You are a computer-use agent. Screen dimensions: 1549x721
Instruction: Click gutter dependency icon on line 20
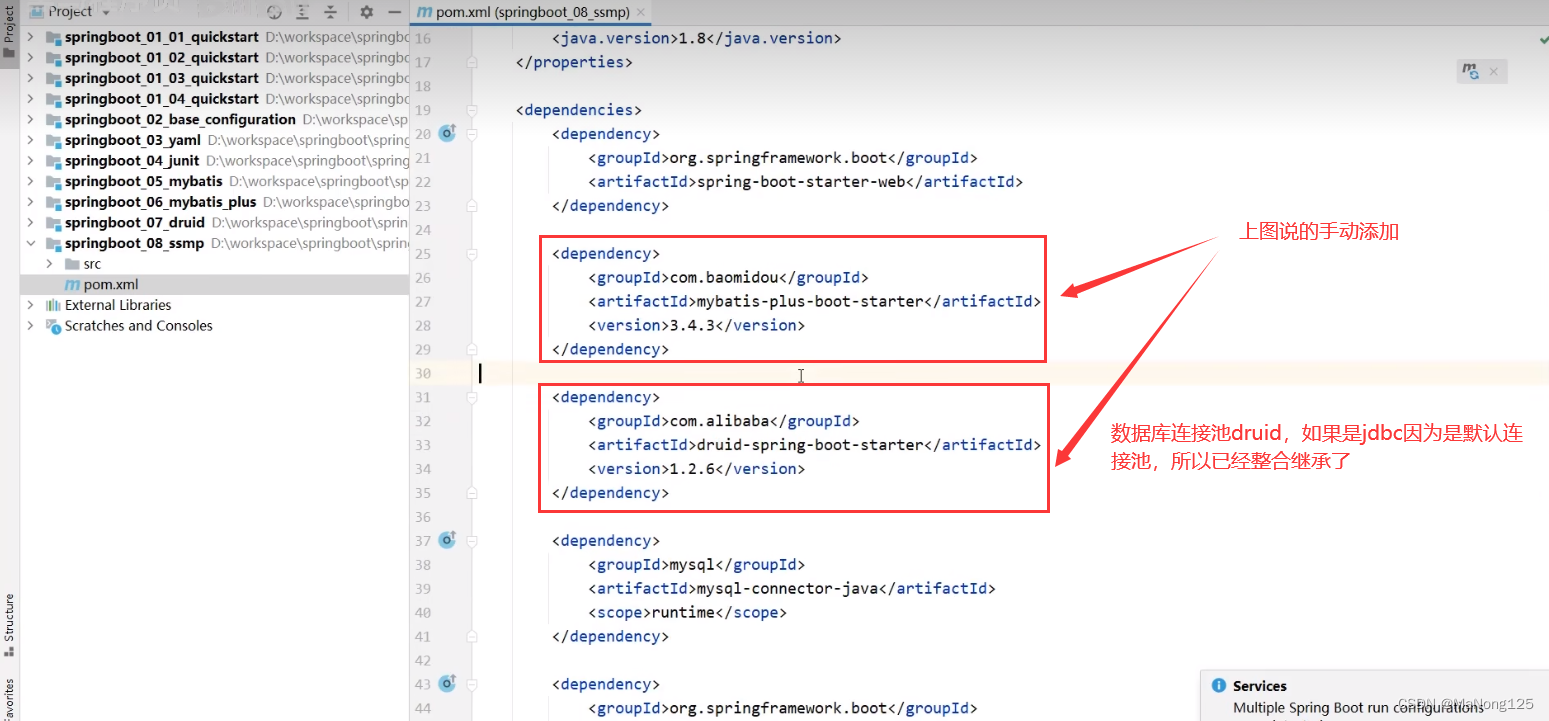(447, 133)
